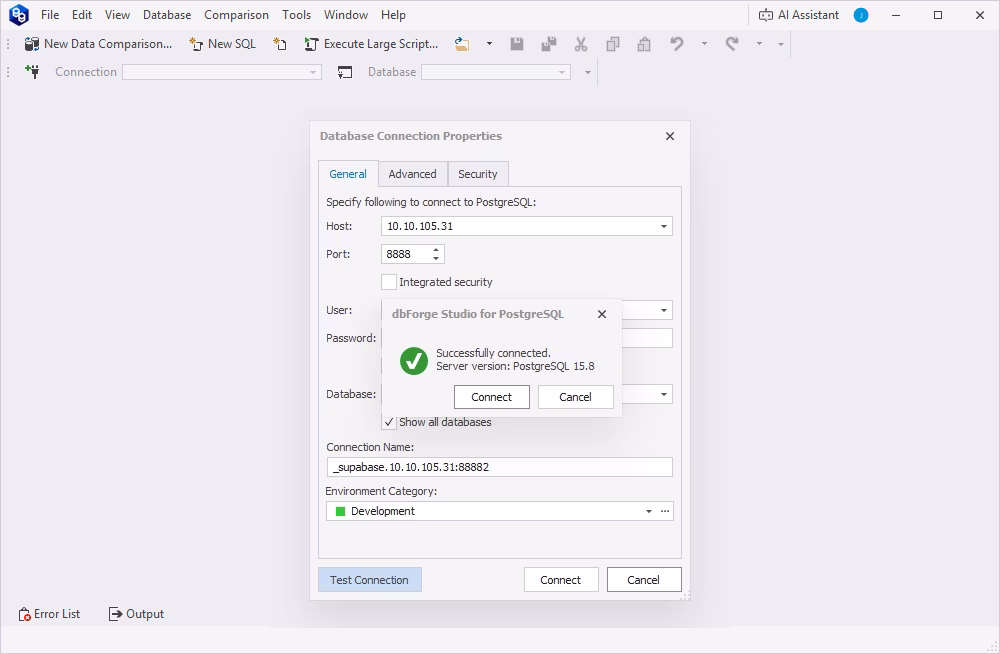Viewport: 1000px width, 654px height.
Task: Open the Edit menu
Action: [x=82, y=15]
